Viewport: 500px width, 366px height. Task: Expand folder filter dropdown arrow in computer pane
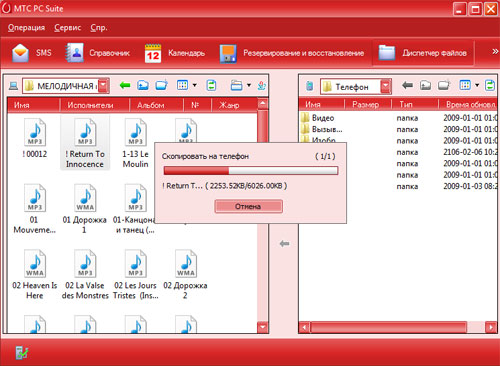click(x=249, y=85)
